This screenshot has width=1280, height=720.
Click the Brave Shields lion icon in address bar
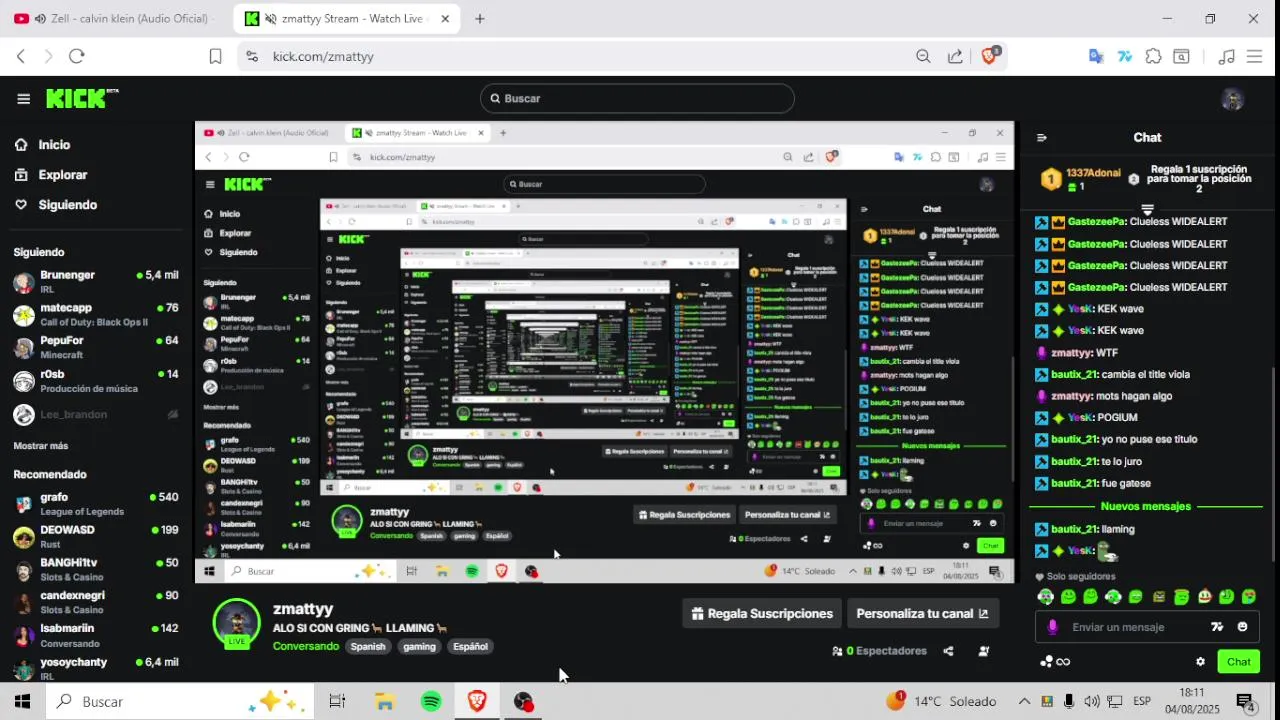coord(989,56)
